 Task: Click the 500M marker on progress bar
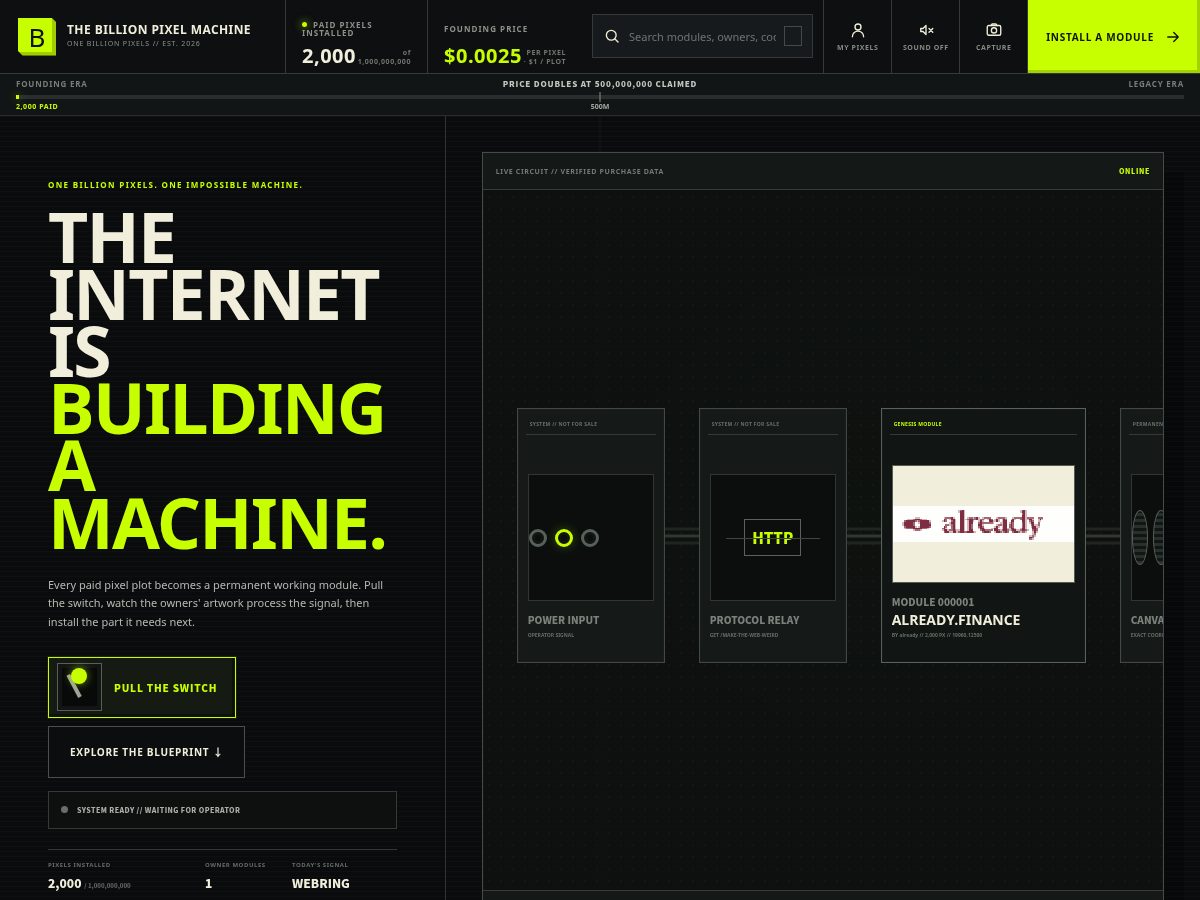tap(600, 106)
